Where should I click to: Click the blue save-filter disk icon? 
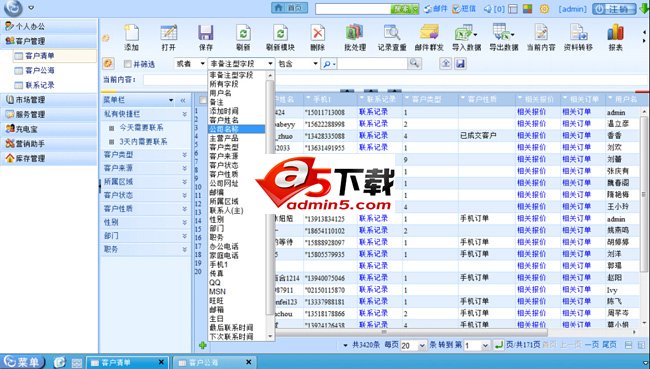(460, 63)
